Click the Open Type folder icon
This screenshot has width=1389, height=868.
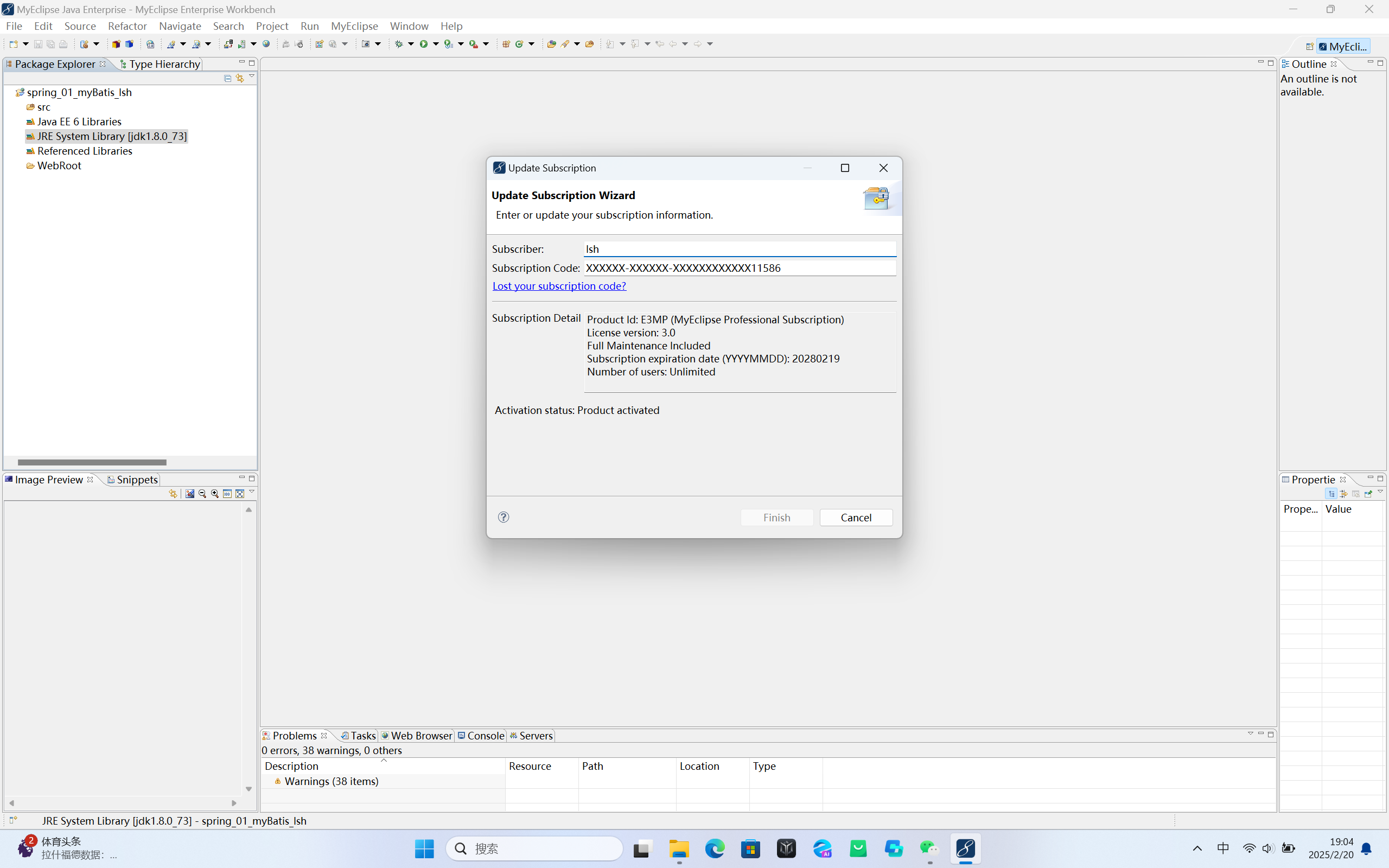tap(551, 43)
